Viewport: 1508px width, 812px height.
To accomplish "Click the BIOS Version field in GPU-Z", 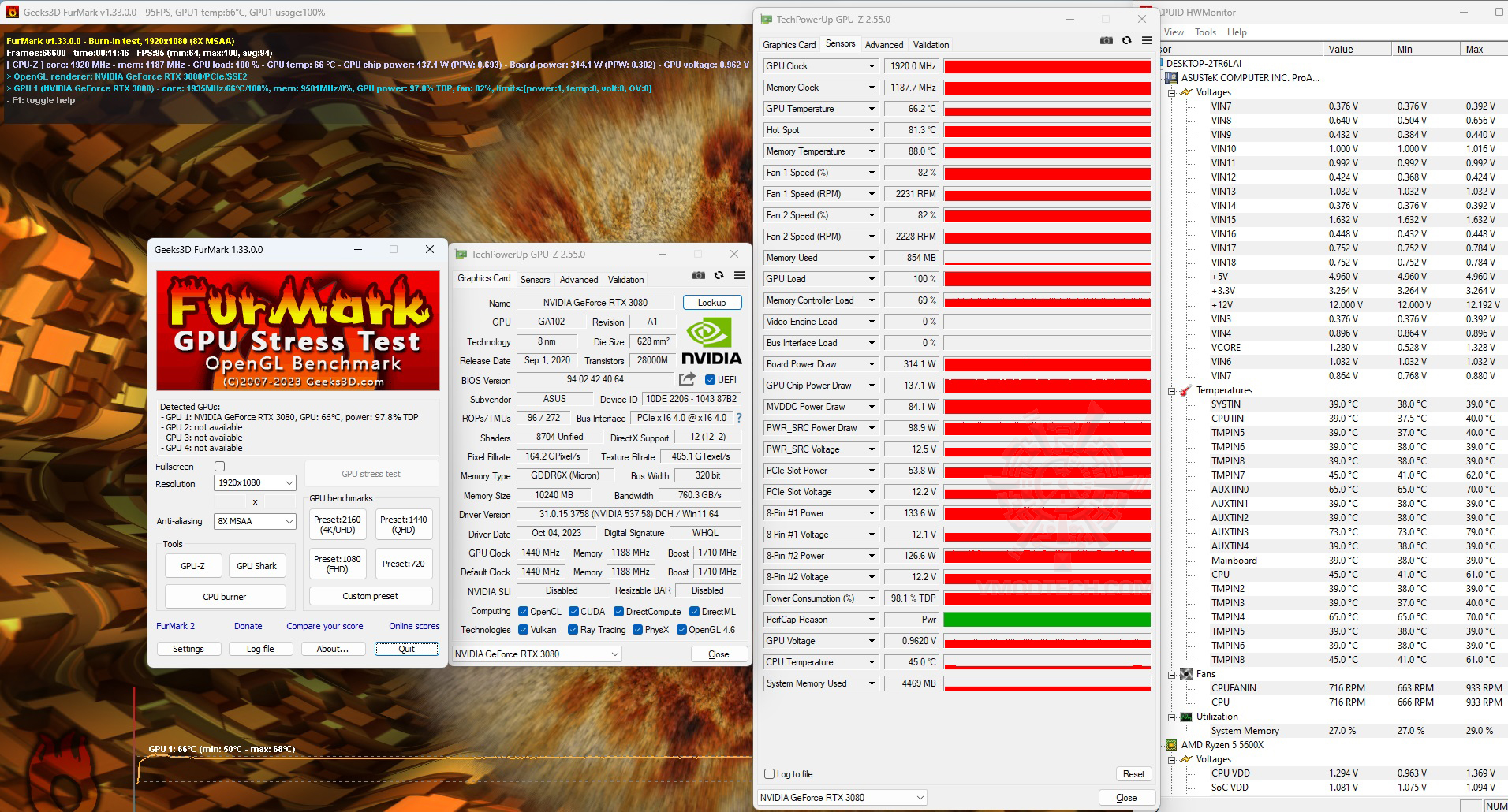I will [x=595, y=379].
